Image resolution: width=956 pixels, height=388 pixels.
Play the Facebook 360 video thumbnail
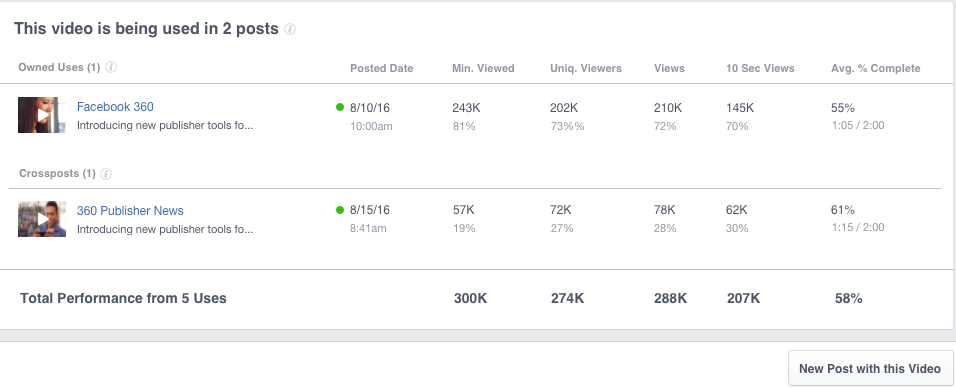(41, 115)
